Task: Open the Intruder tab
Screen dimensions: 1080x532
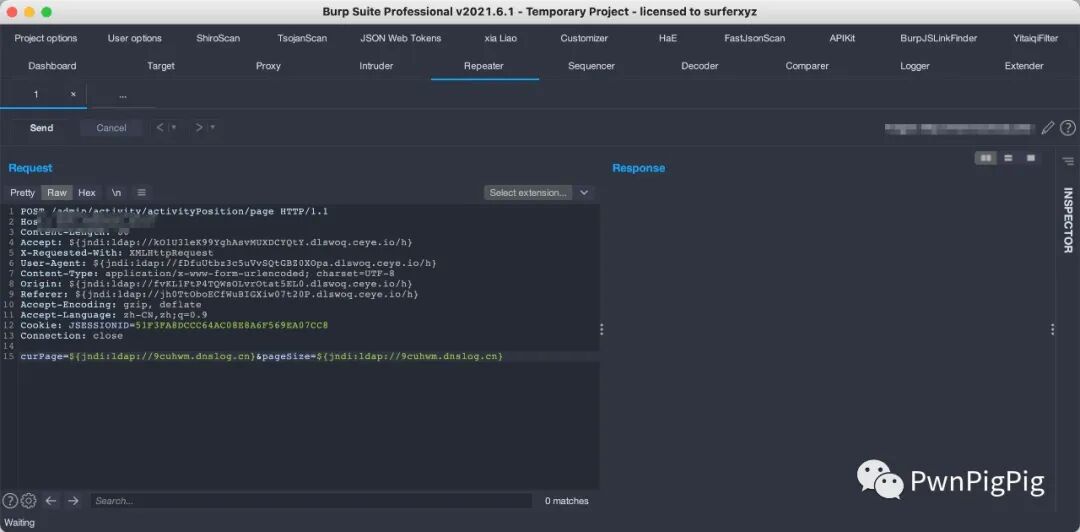Action: point(376,66)
